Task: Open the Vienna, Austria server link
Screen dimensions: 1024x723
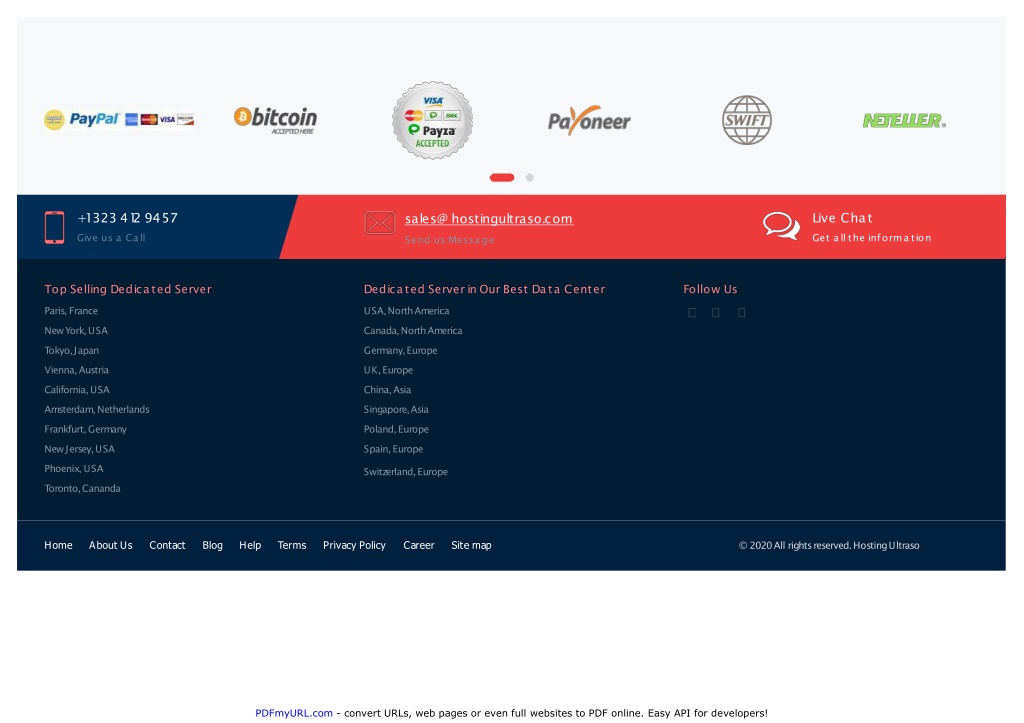Action: 76,370
